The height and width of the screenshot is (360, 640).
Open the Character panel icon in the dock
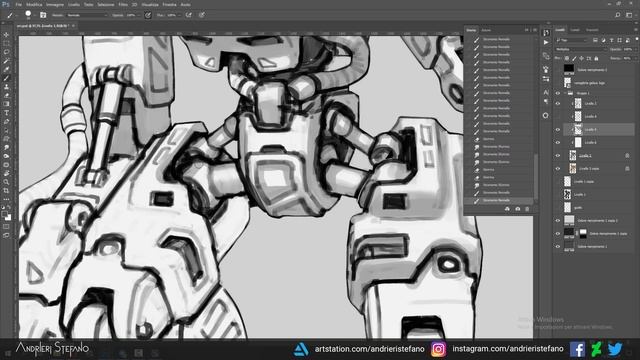pos(546,92)
